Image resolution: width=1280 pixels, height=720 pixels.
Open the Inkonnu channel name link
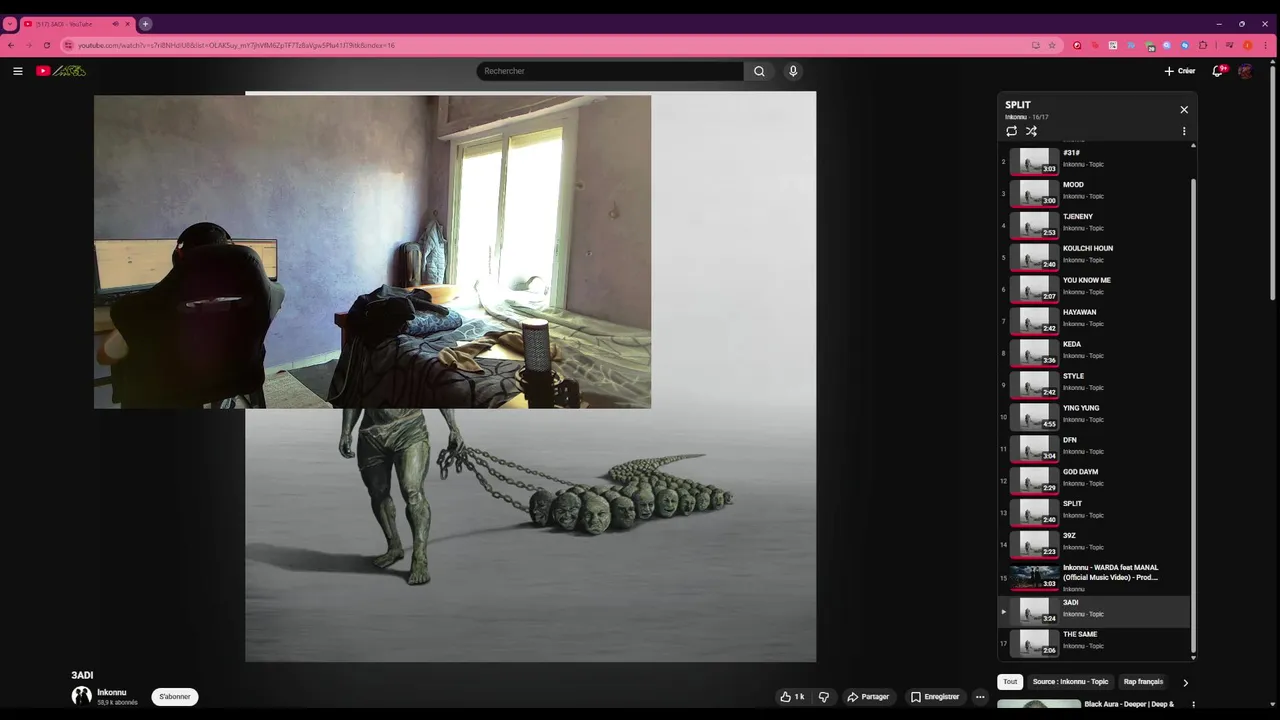tap(112, 692)
